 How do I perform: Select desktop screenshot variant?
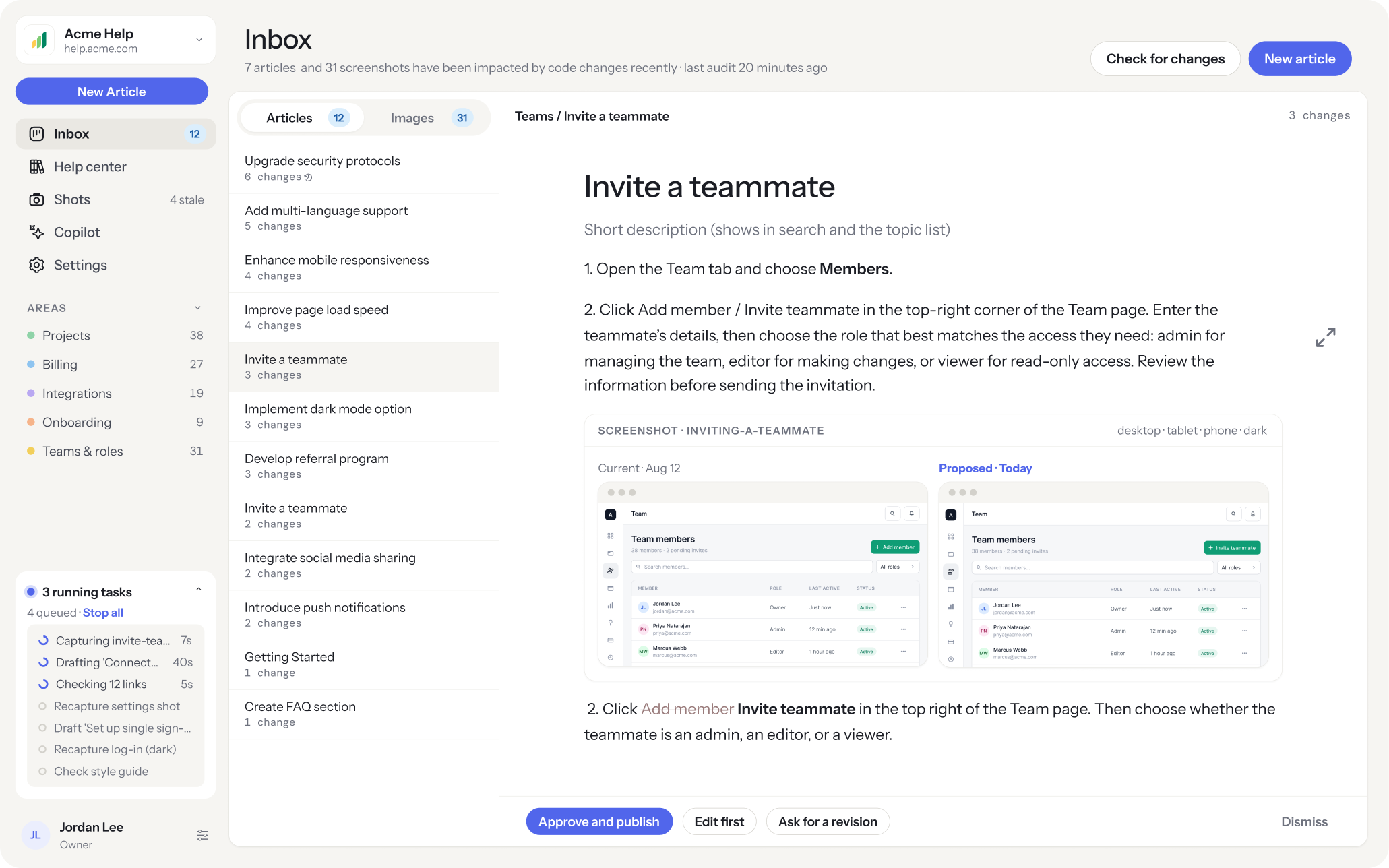tap(1138, 431)
